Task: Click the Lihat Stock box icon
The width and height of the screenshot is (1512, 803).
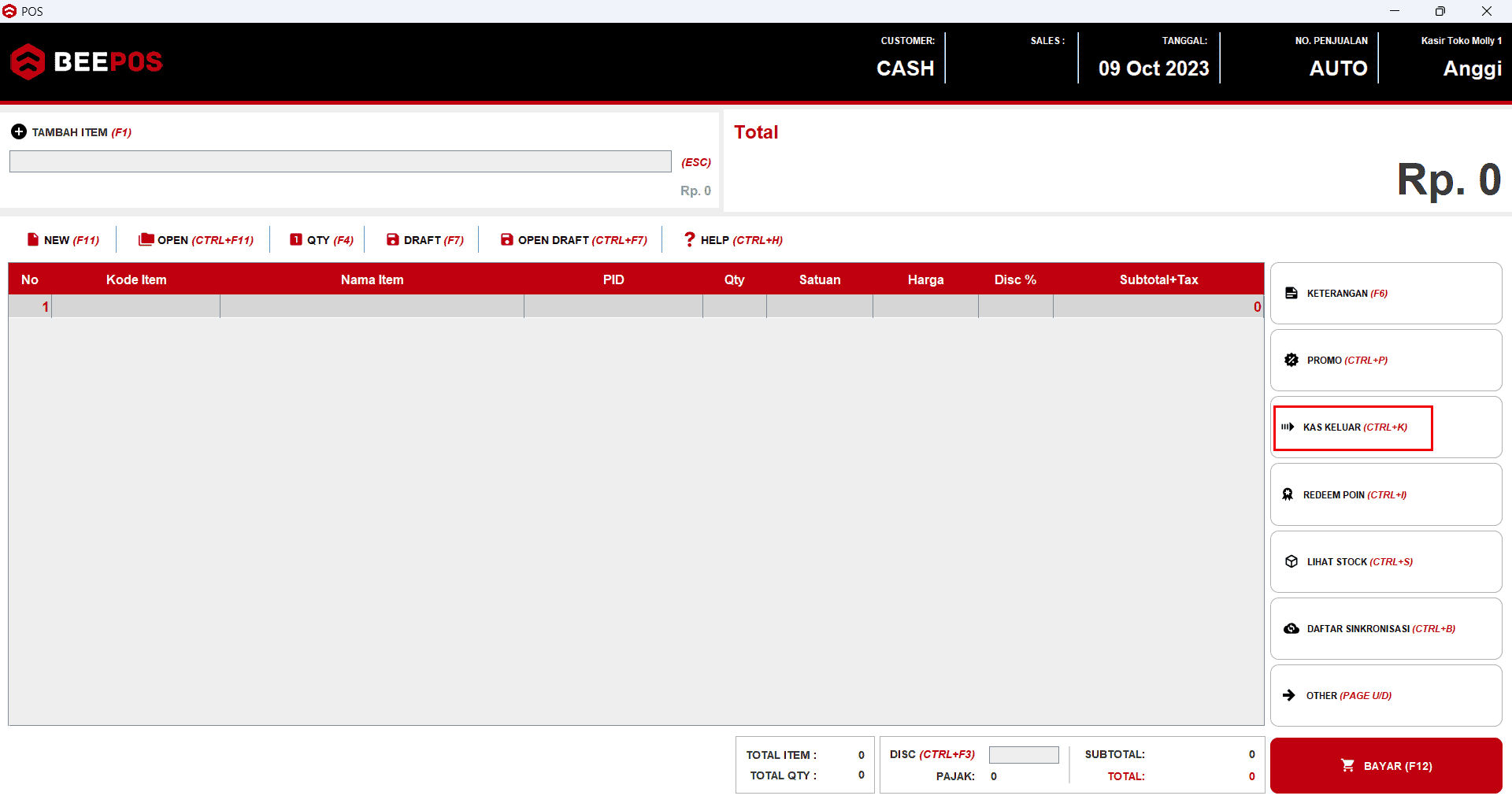Action: coord(1291,561)
